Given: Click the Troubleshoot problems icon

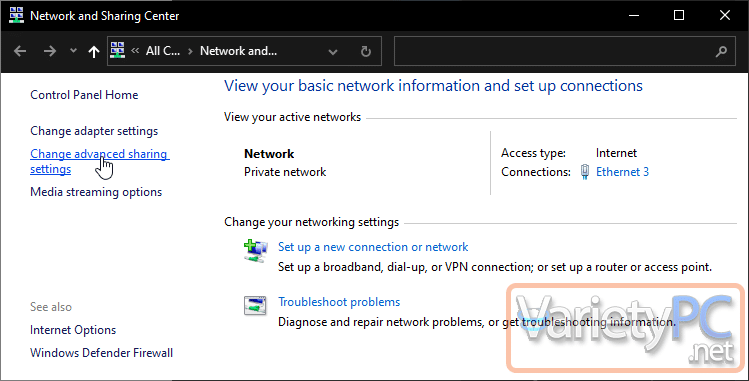Looking at the screenshot, I should pyautogui.click(x=255, y=306).
